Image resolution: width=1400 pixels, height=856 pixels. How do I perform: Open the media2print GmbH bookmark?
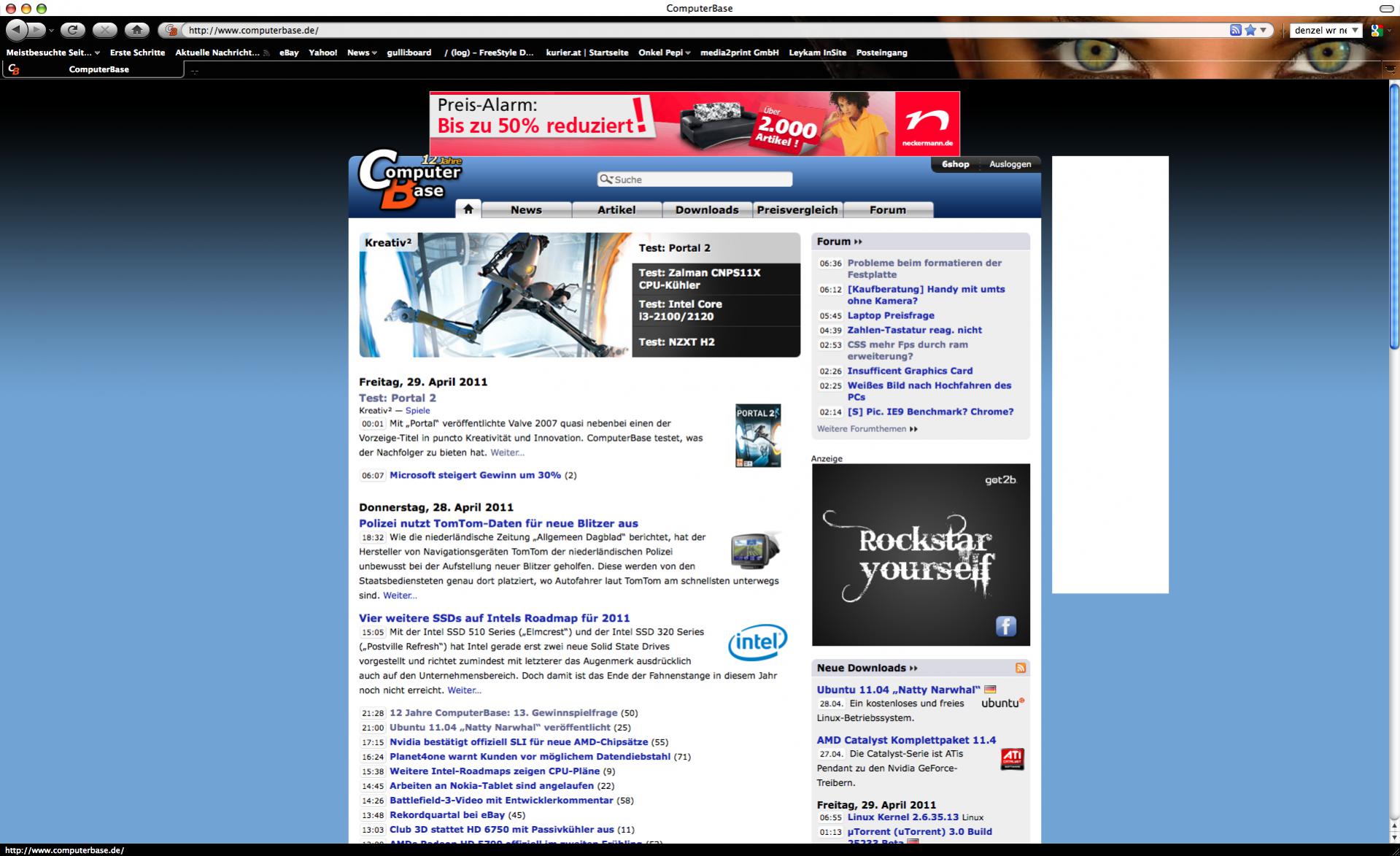739,53
